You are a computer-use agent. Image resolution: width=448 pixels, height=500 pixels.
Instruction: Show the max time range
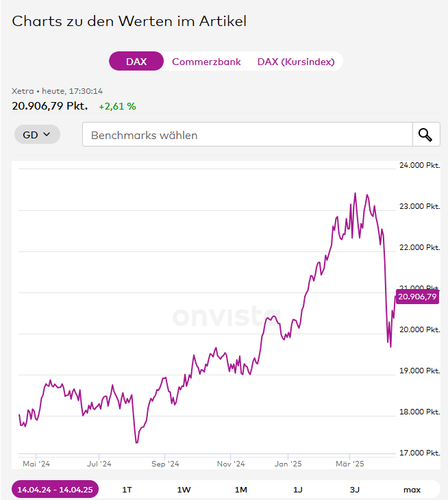coord(412,490)
